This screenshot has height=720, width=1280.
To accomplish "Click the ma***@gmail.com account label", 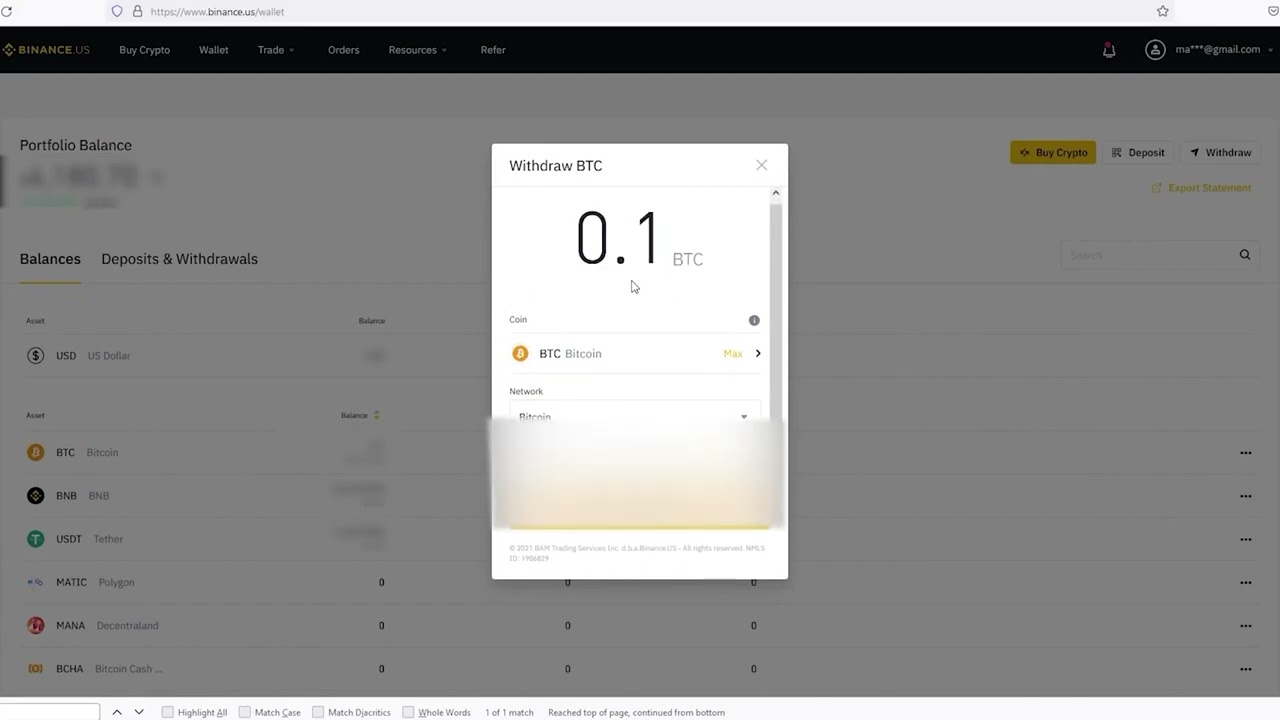I will [x=1218, y=50].
